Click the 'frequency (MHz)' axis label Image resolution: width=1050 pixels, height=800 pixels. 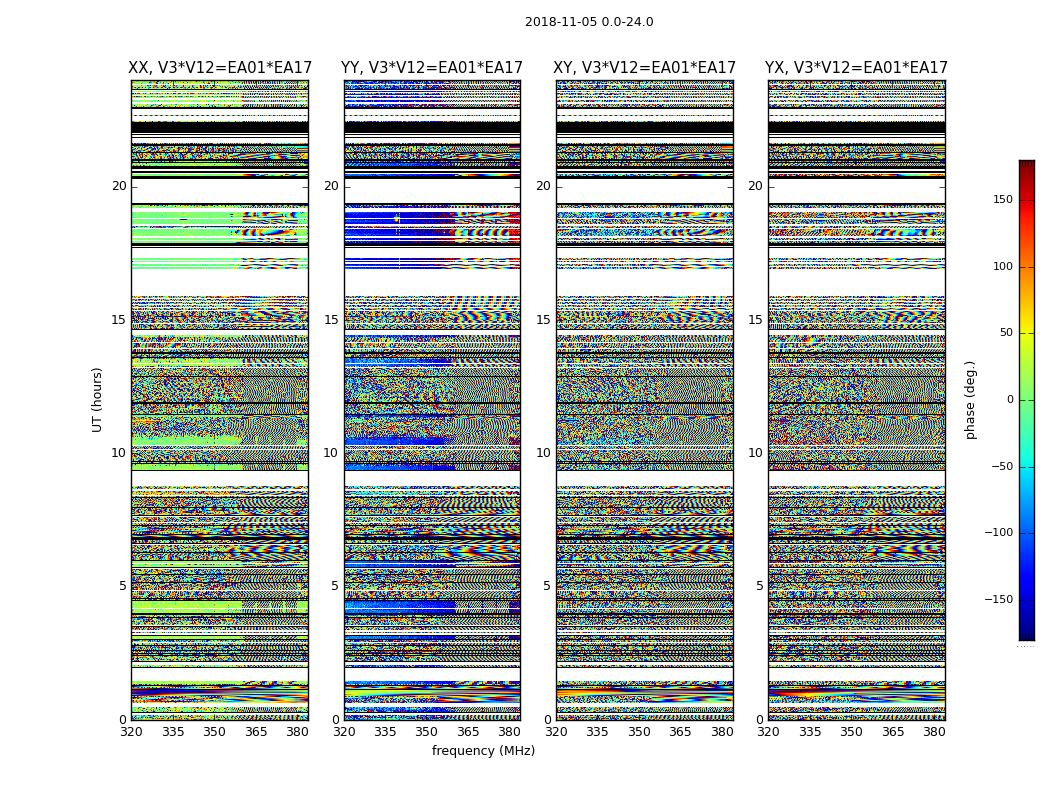click(483, 750)
